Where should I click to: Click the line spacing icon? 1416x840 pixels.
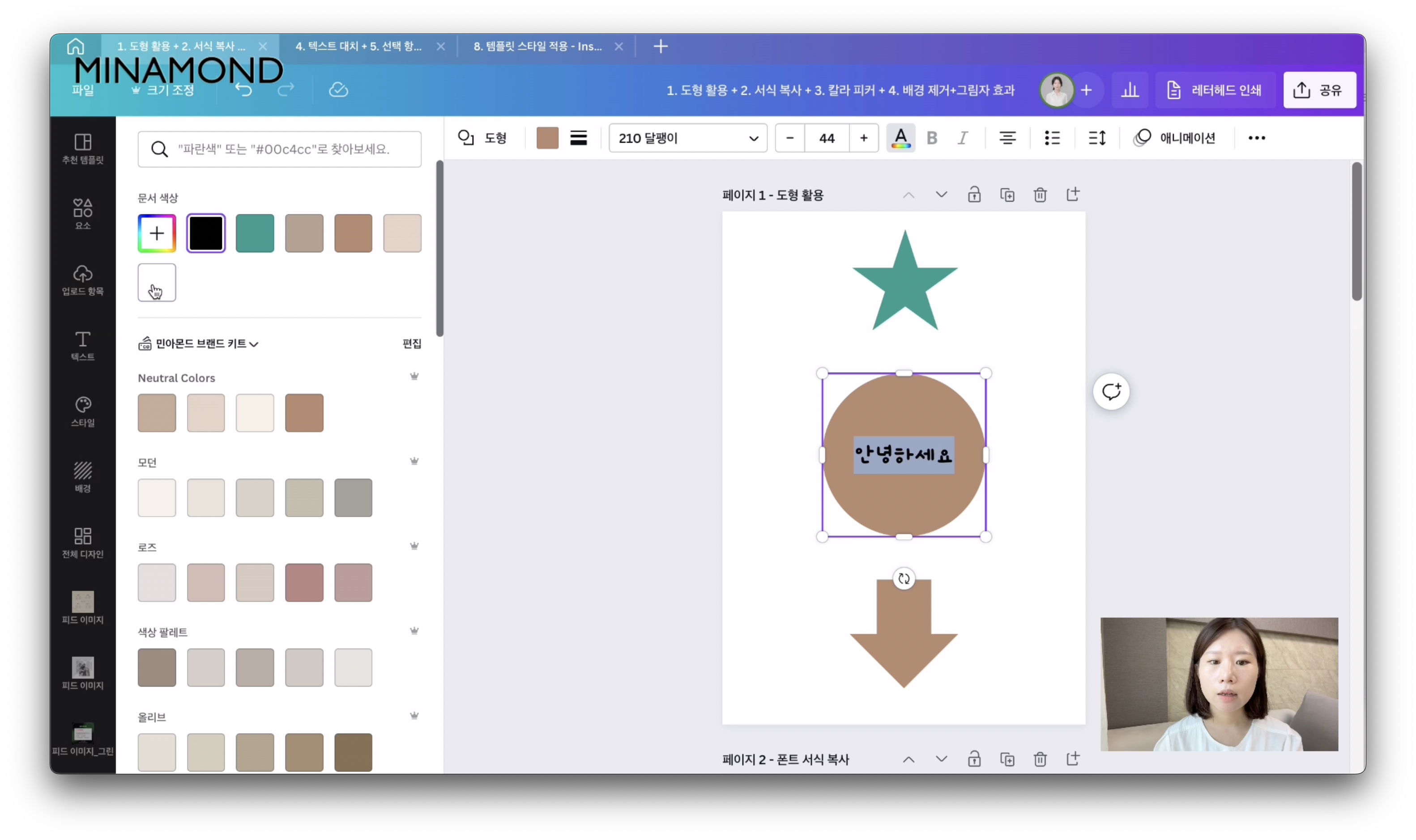[1096, 138]
